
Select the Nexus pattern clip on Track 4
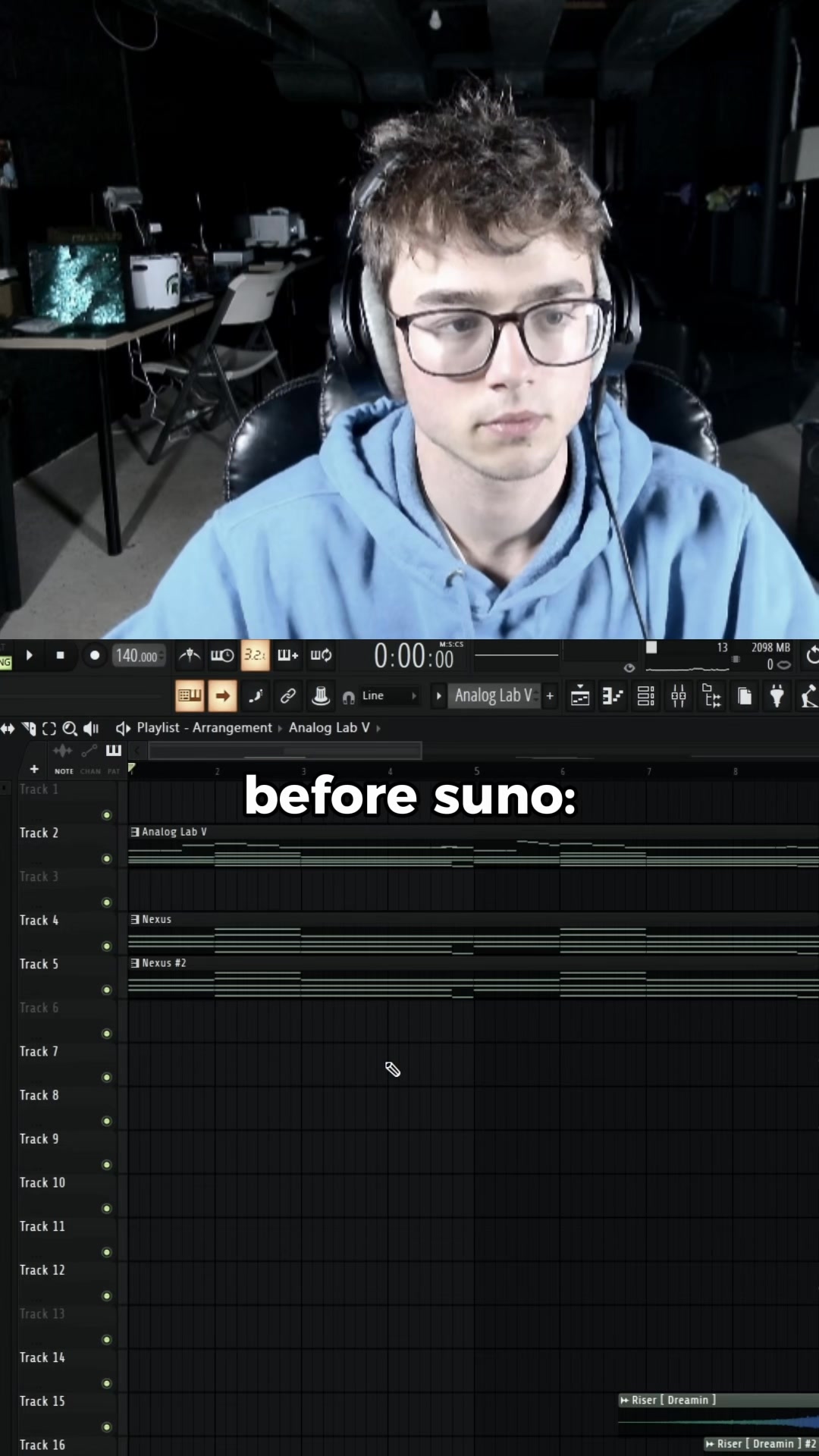[474, 934]
